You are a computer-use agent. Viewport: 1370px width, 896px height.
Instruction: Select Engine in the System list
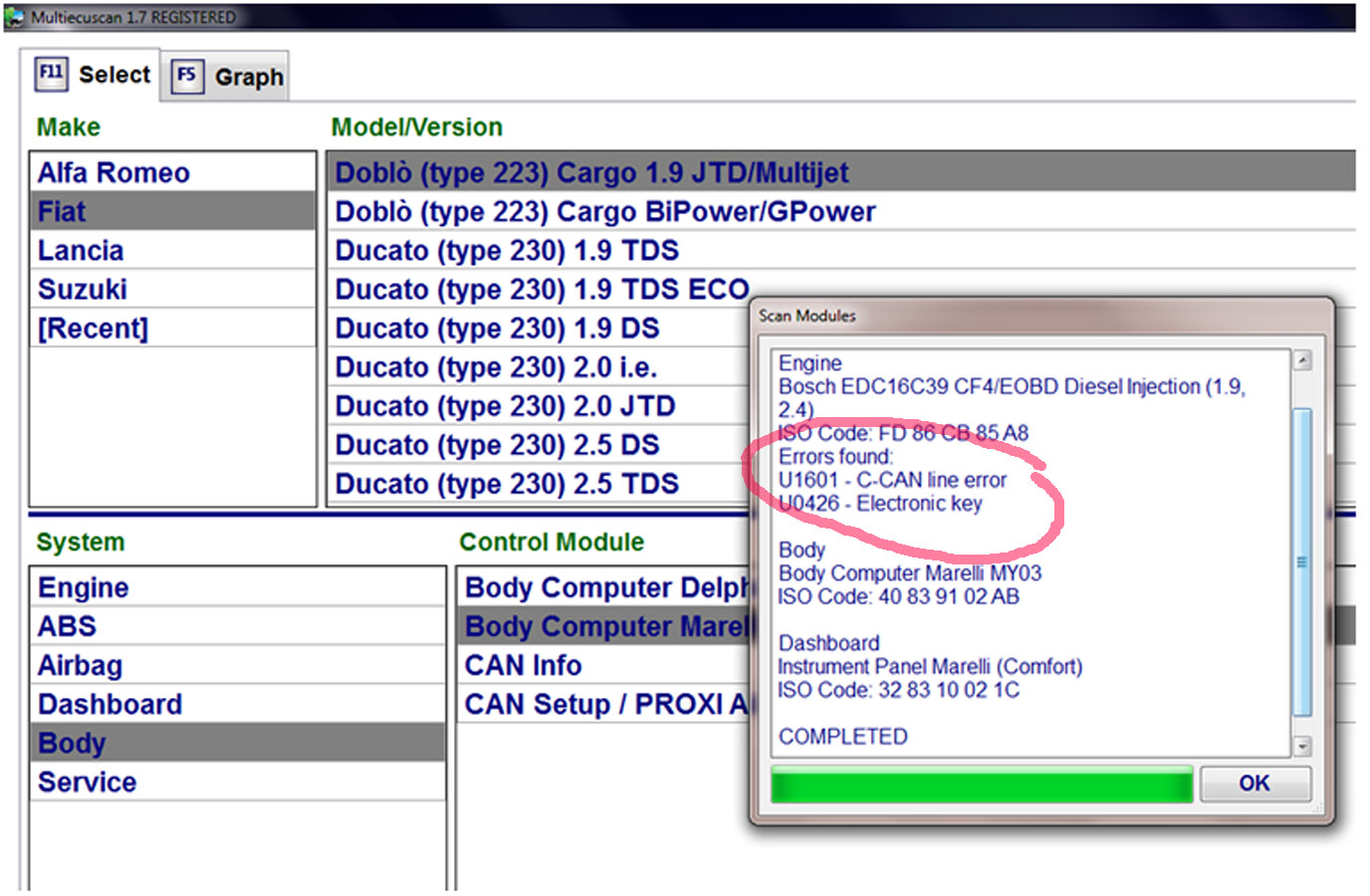click(x=238, y=587)
